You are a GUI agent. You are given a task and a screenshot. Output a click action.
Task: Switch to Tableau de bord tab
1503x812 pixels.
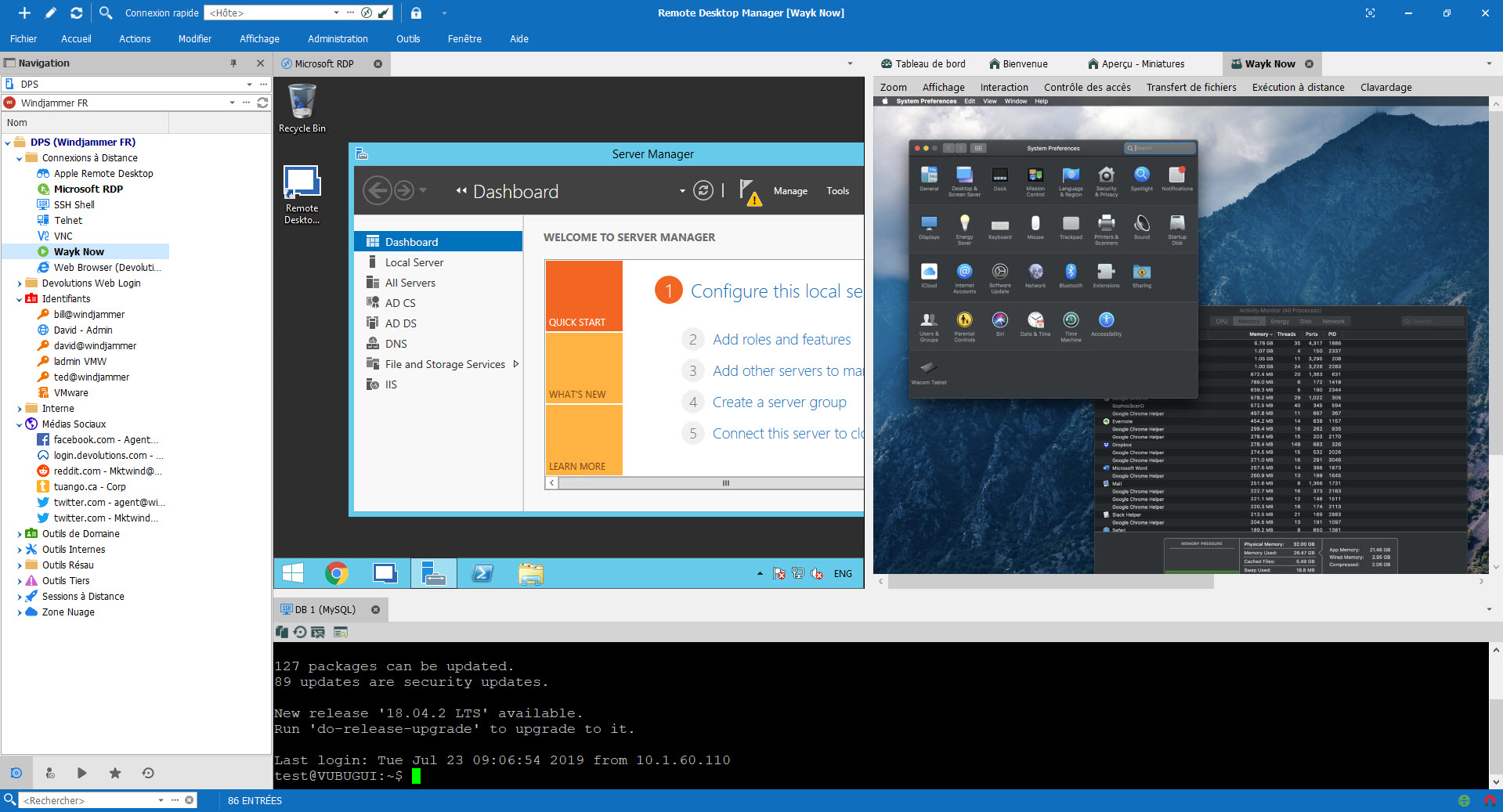(x=923, y=63)
